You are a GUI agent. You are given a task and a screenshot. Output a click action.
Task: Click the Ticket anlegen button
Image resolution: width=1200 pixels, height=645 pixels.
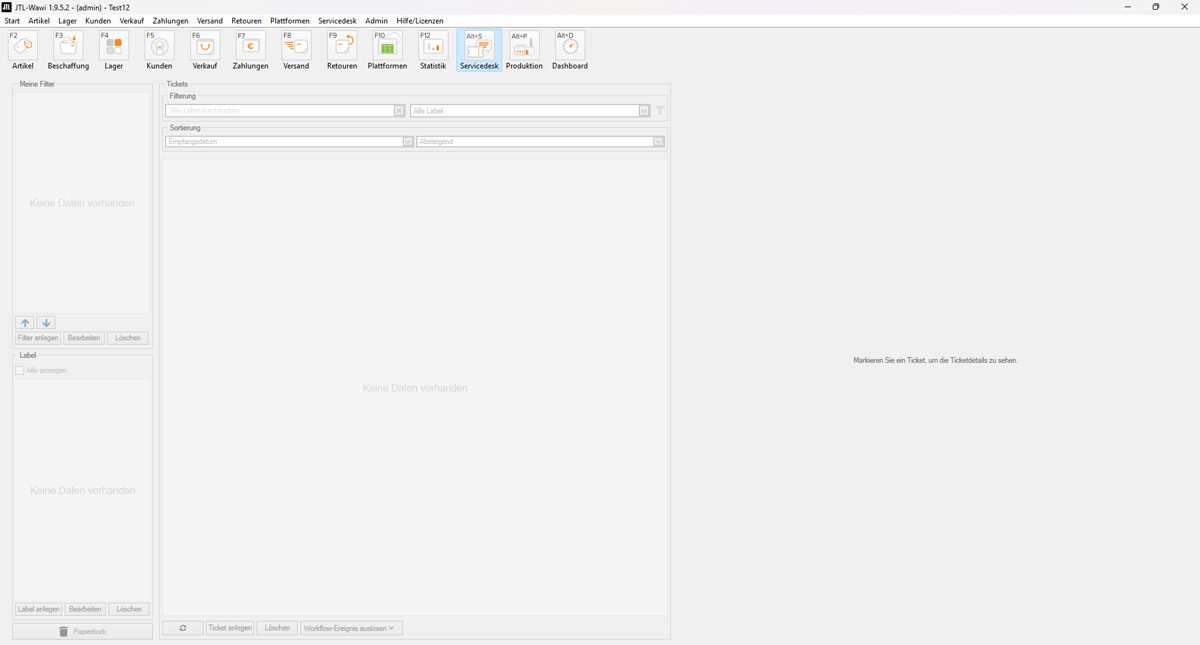[x=230, y=627]
